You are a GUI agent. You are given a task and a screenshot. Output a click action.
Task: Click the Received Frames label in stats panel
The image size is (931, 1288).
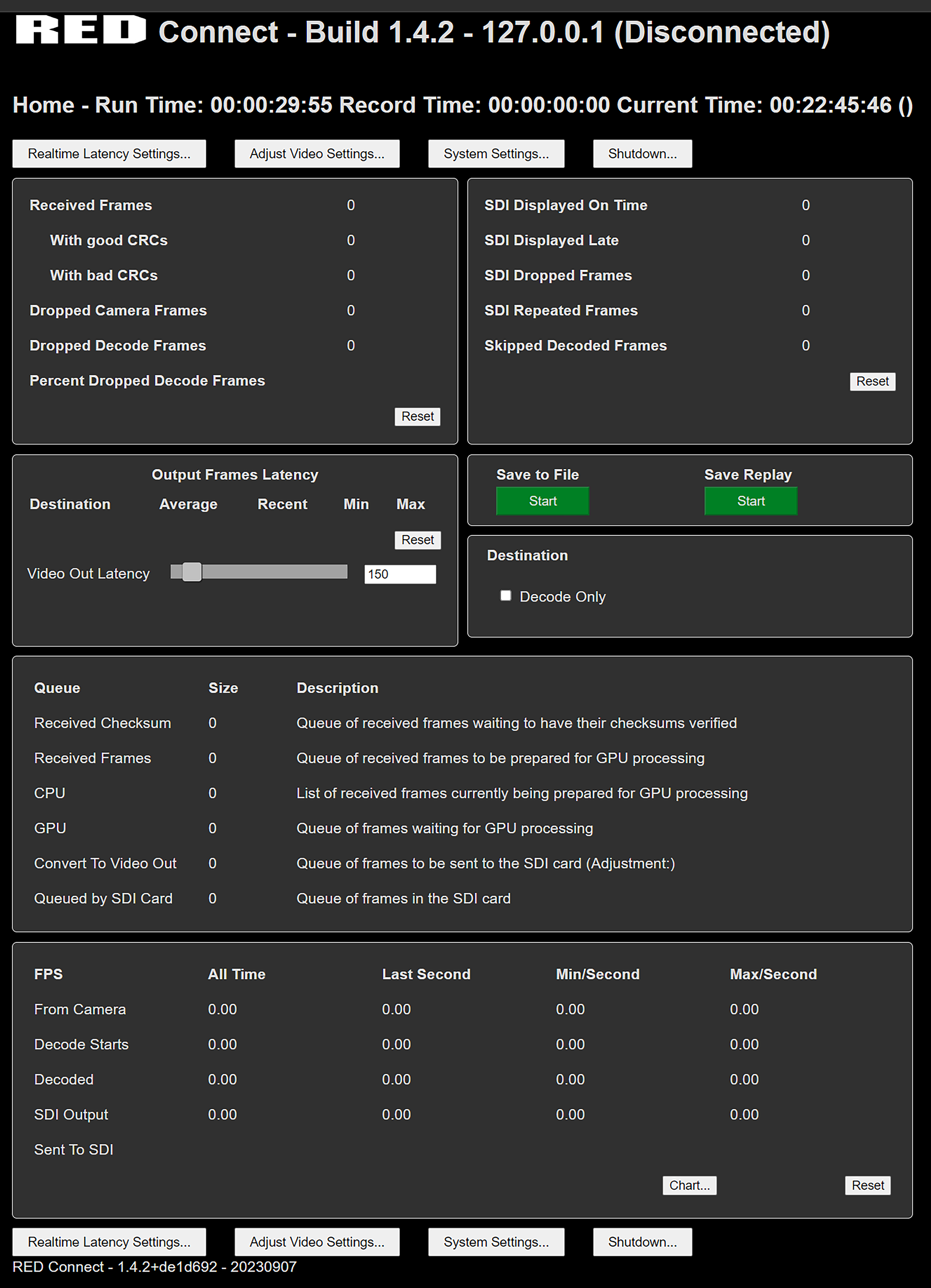(91, 205)
